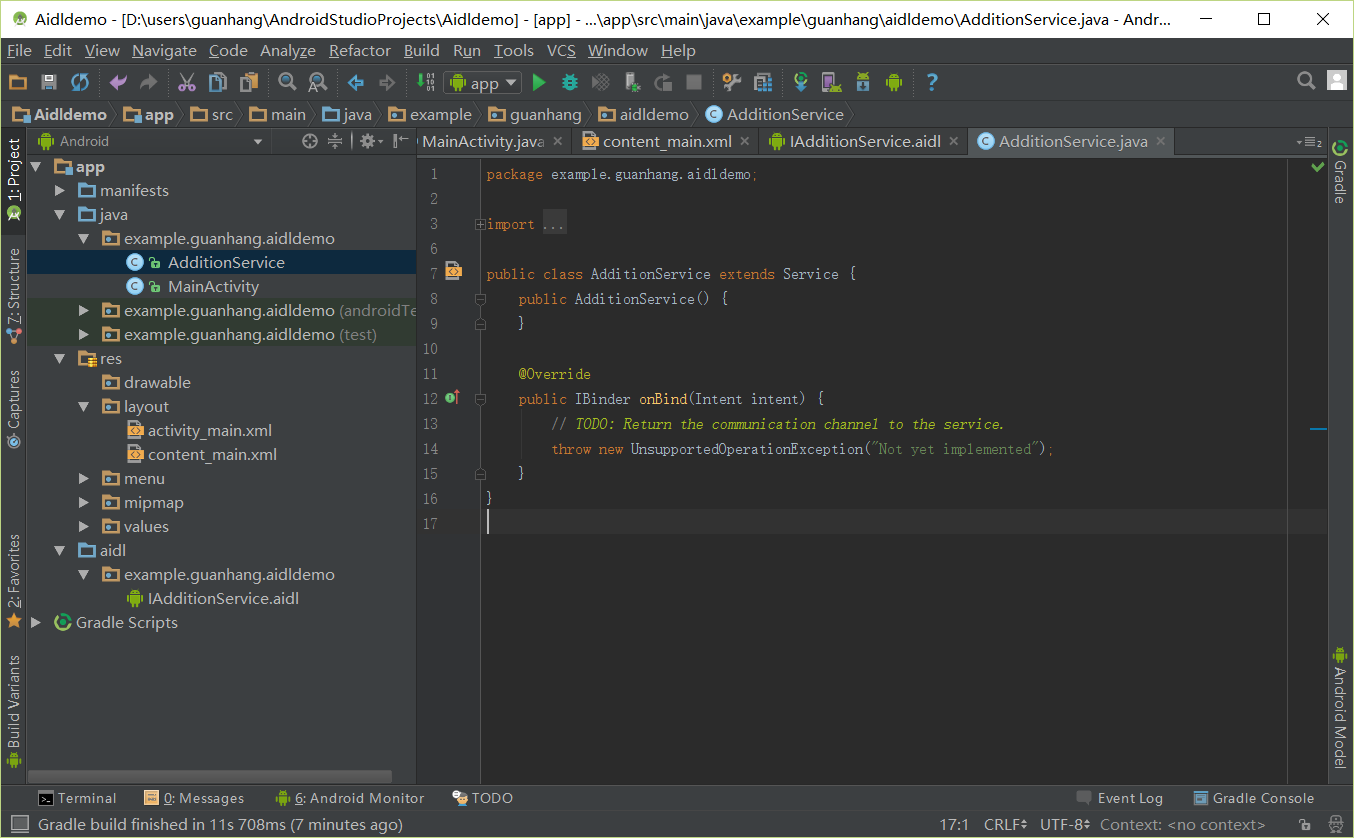Toggle the Terminal tool window
Screen dimensions: 1354x838
click(x=77, y=798)
